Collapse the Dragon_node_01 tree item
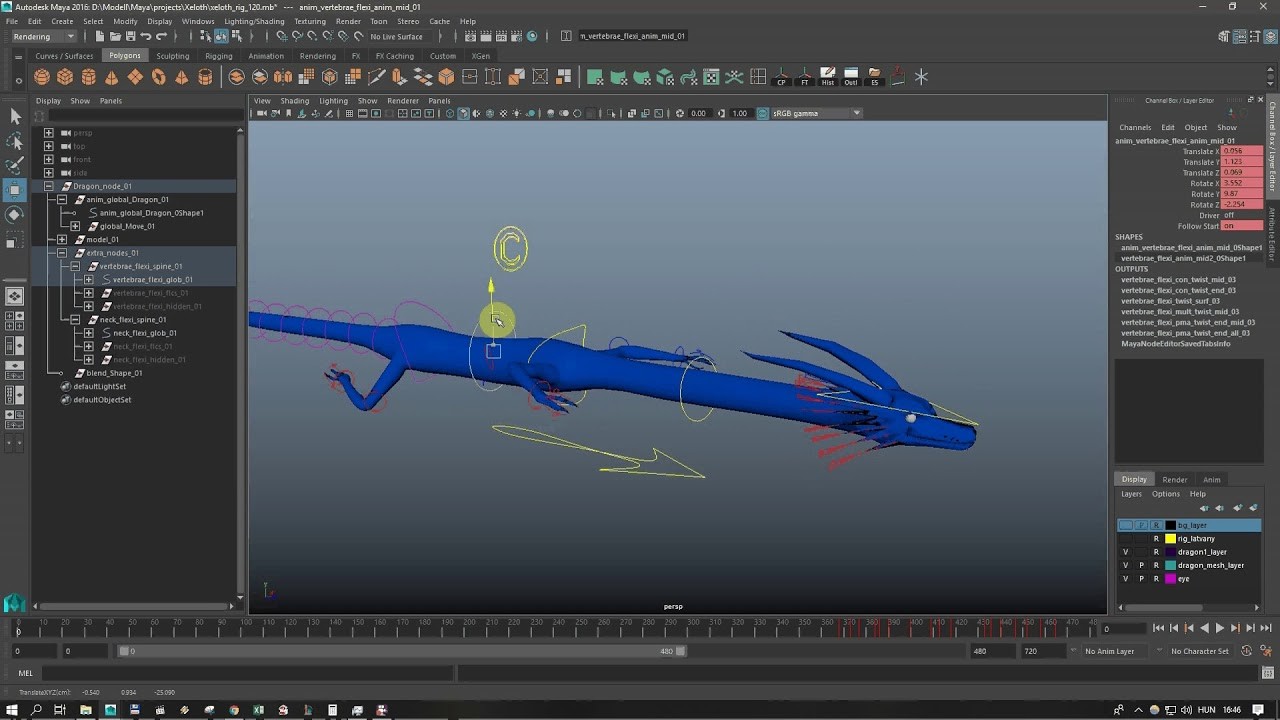1280x720 pixels. [48, 186]
